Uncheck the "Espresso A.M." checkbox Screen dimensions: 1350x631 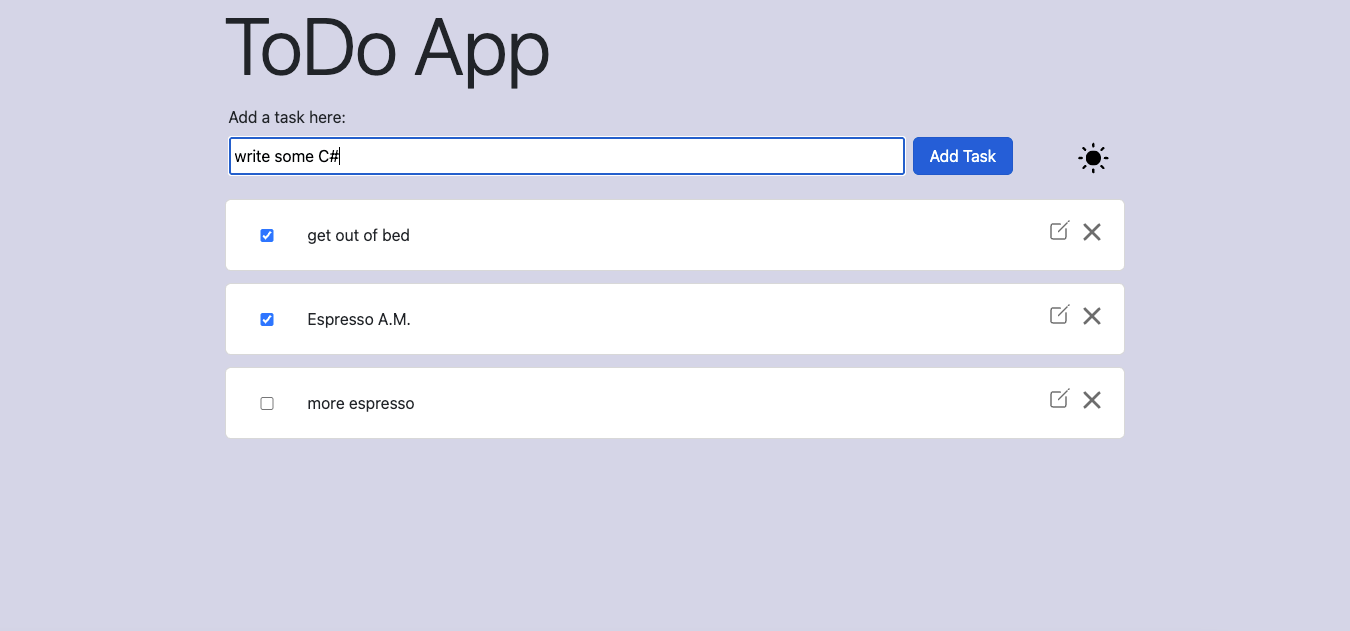tap(267, 319)
